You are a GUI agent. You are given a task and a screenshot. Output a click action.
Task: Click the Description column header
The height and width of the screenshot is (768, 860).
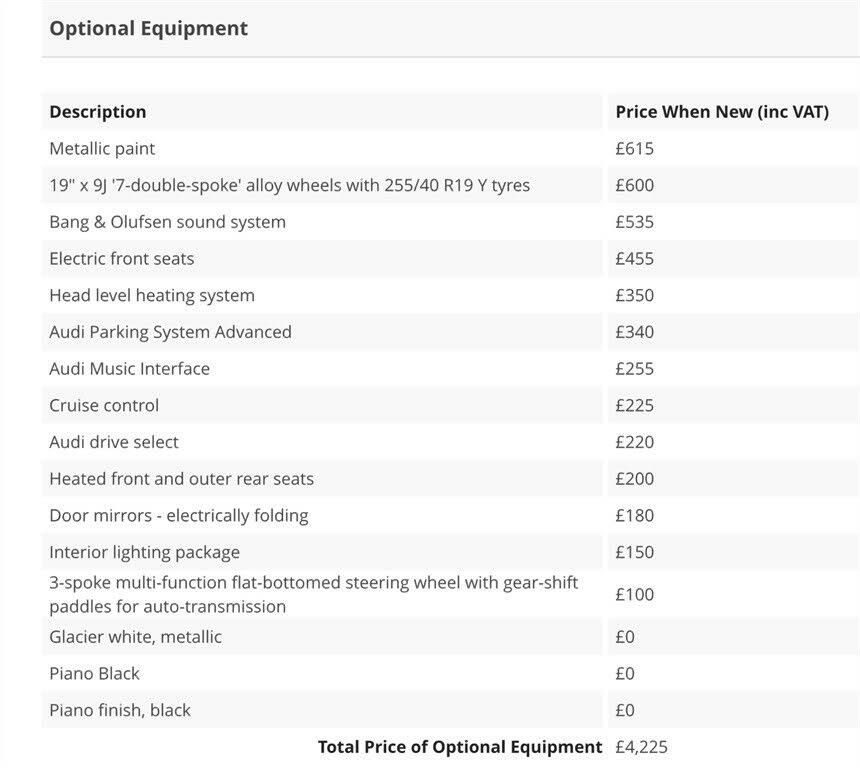98,112
